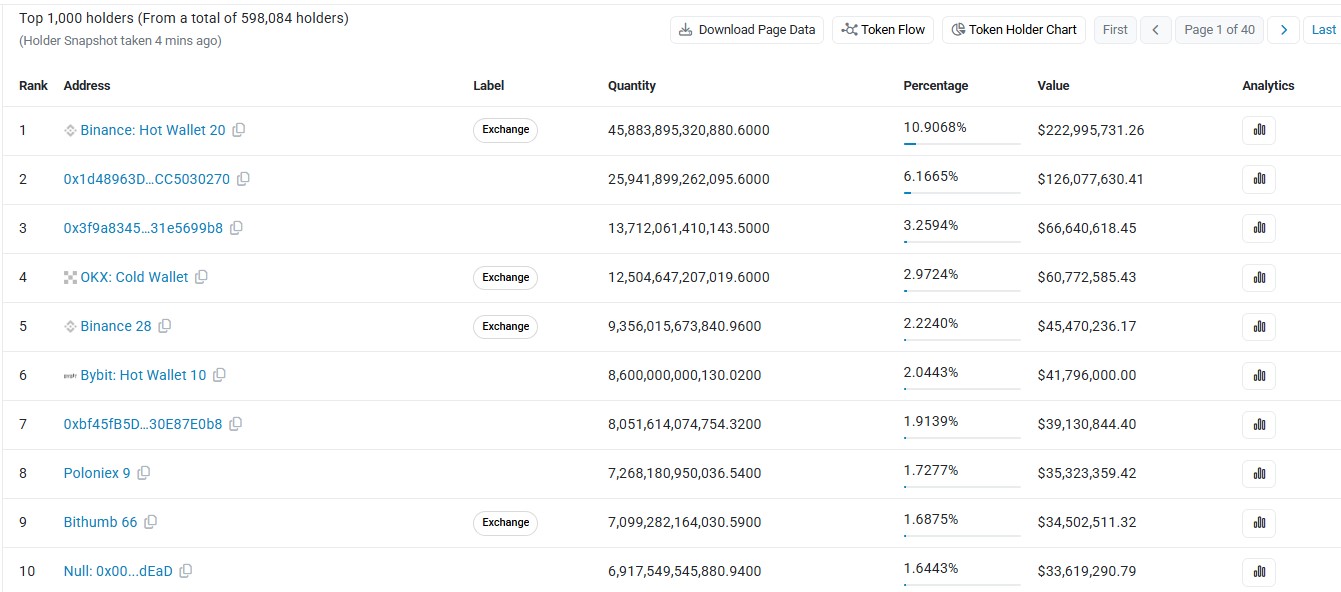Open the Null: 0x00...dEaD address
The image size is (1341, 592).
click(118, 571)
